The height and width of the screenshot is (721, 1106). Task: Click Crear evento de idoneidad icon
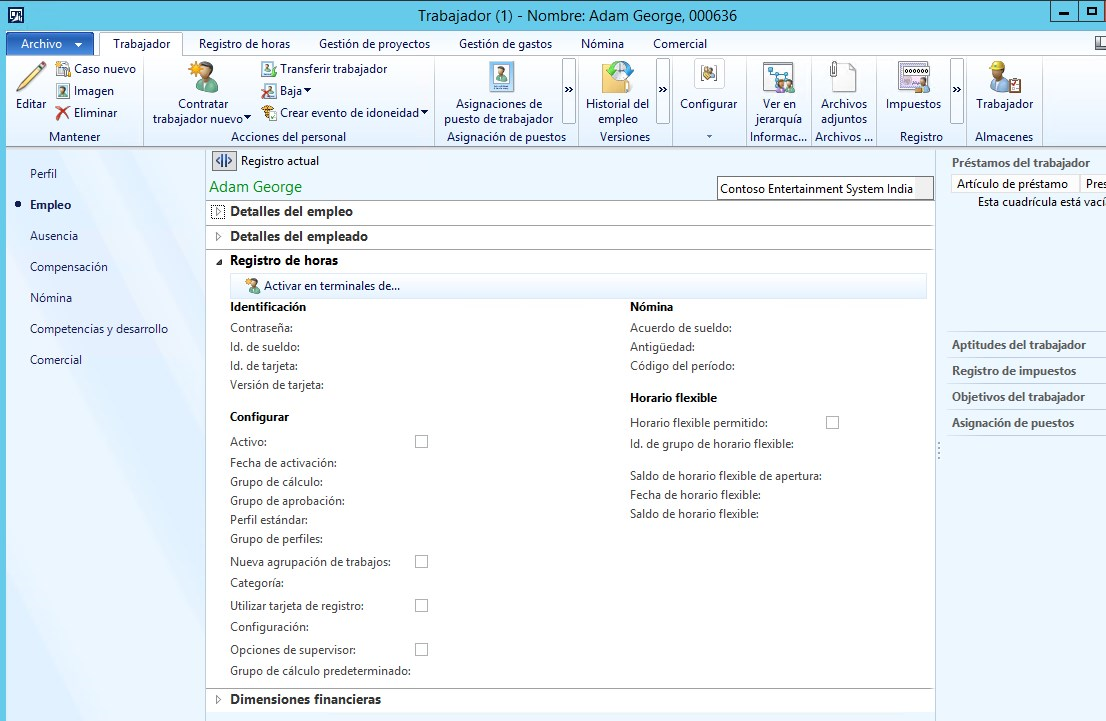(x=269, y=113)
